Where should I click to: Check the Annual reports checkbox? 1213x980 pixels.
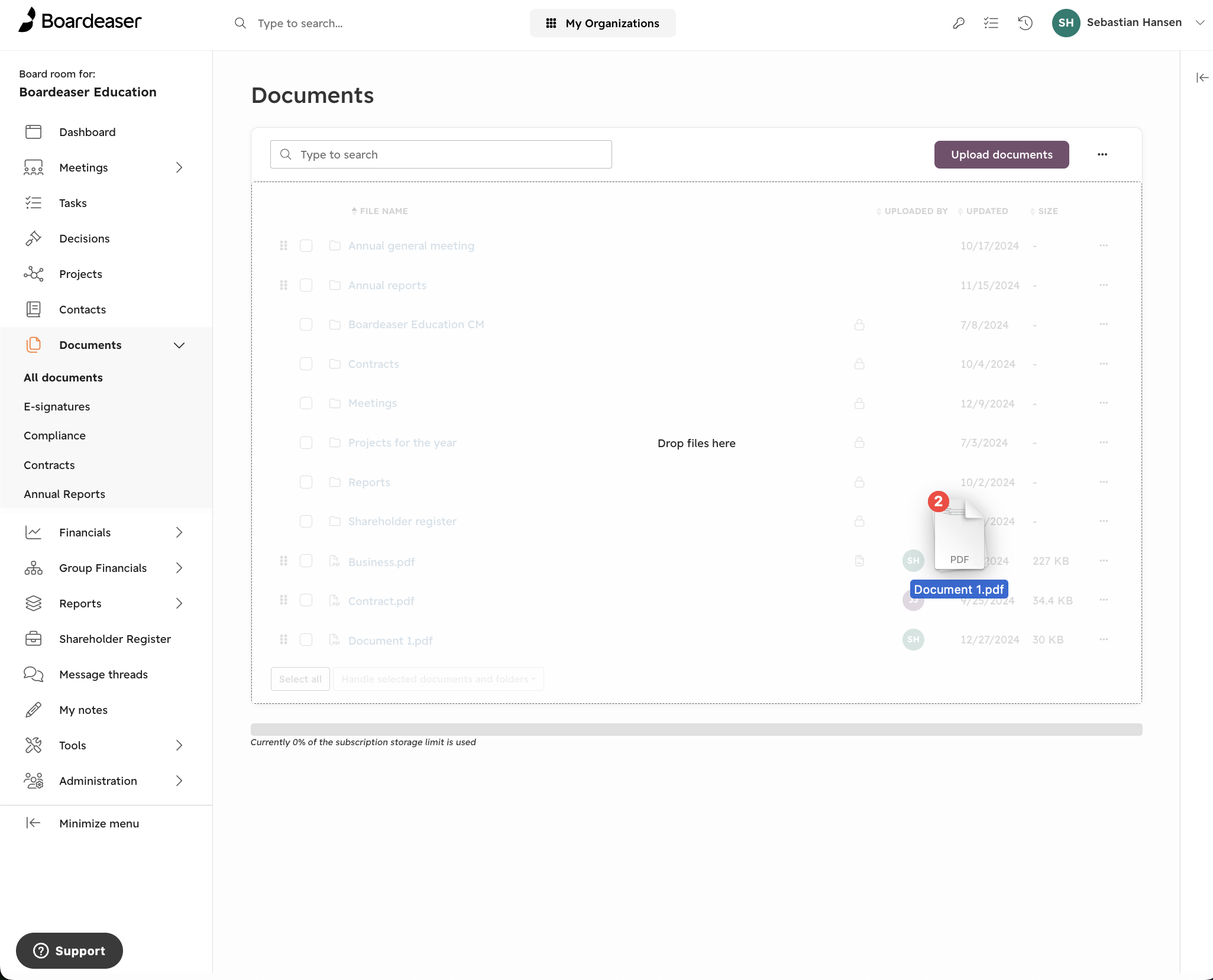pyautogui.click(x=306, y=285)
